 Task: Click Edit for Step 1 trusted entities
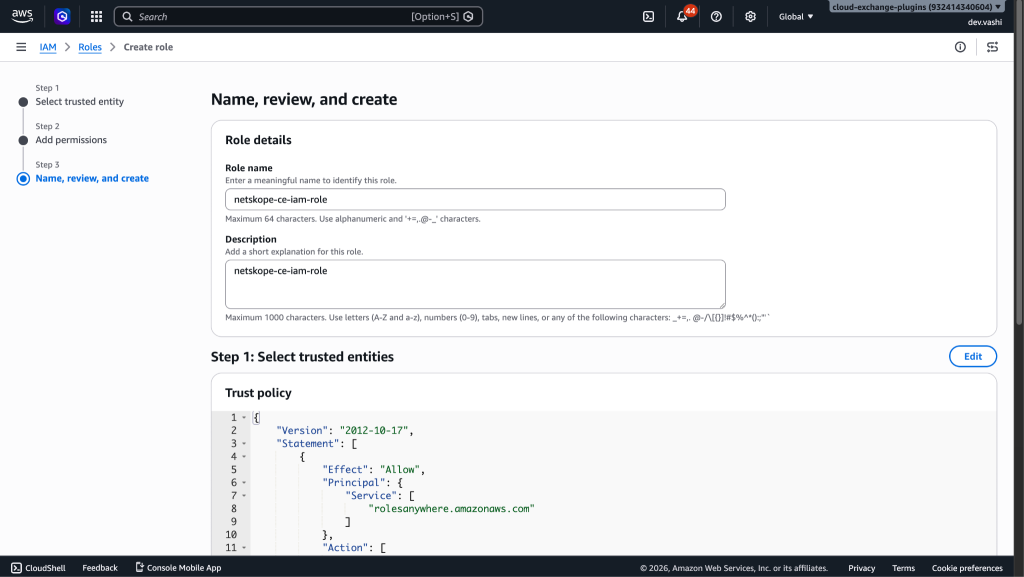point(972,356)
